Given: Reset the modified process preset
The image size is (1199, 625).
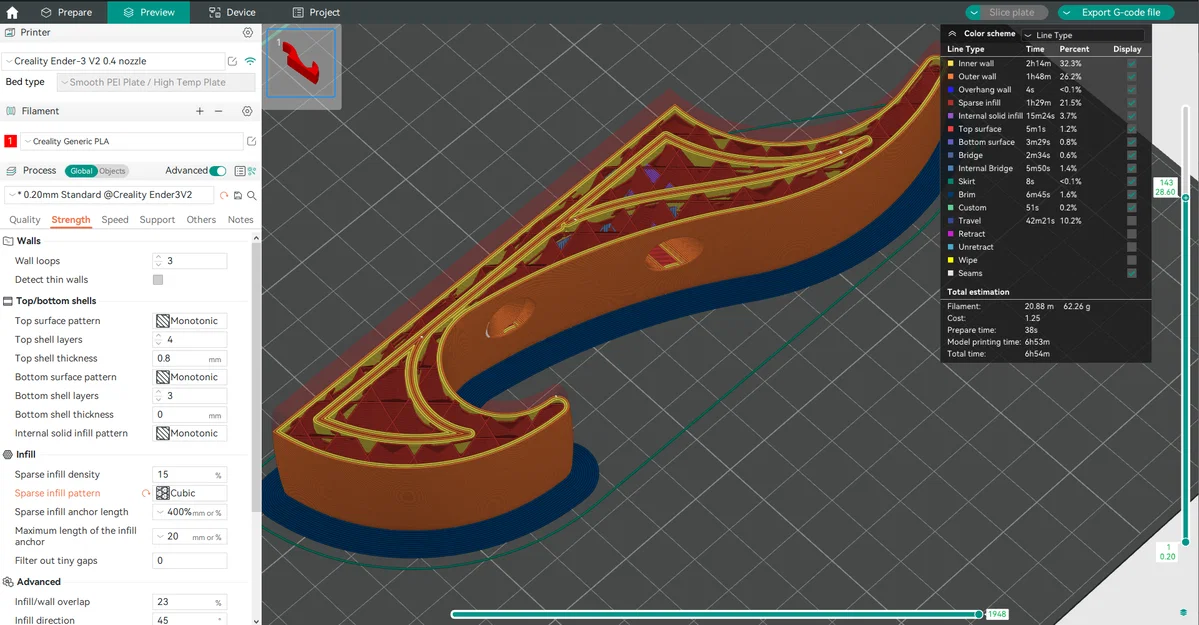Looking at the screenshot, I should (x=224, y=196).
